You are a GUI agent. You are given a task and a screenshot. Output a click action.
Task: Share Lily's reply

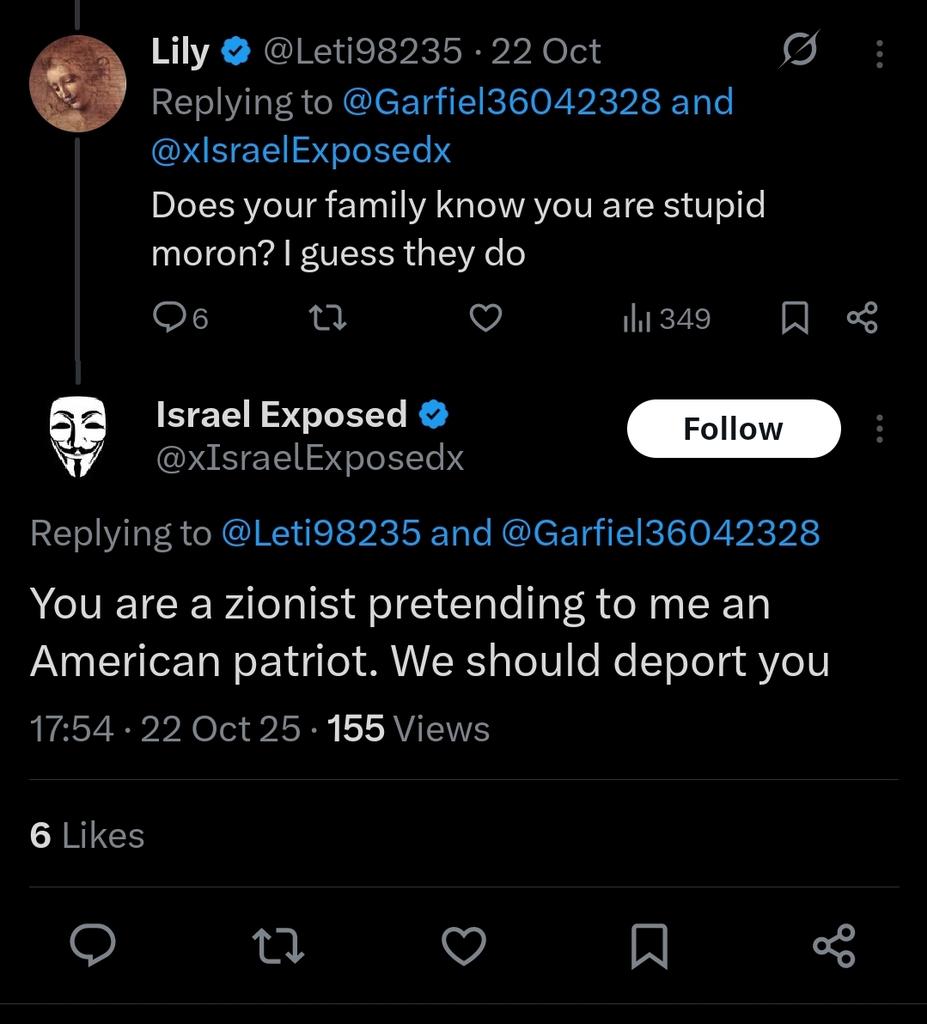click(x=862, y=318)
